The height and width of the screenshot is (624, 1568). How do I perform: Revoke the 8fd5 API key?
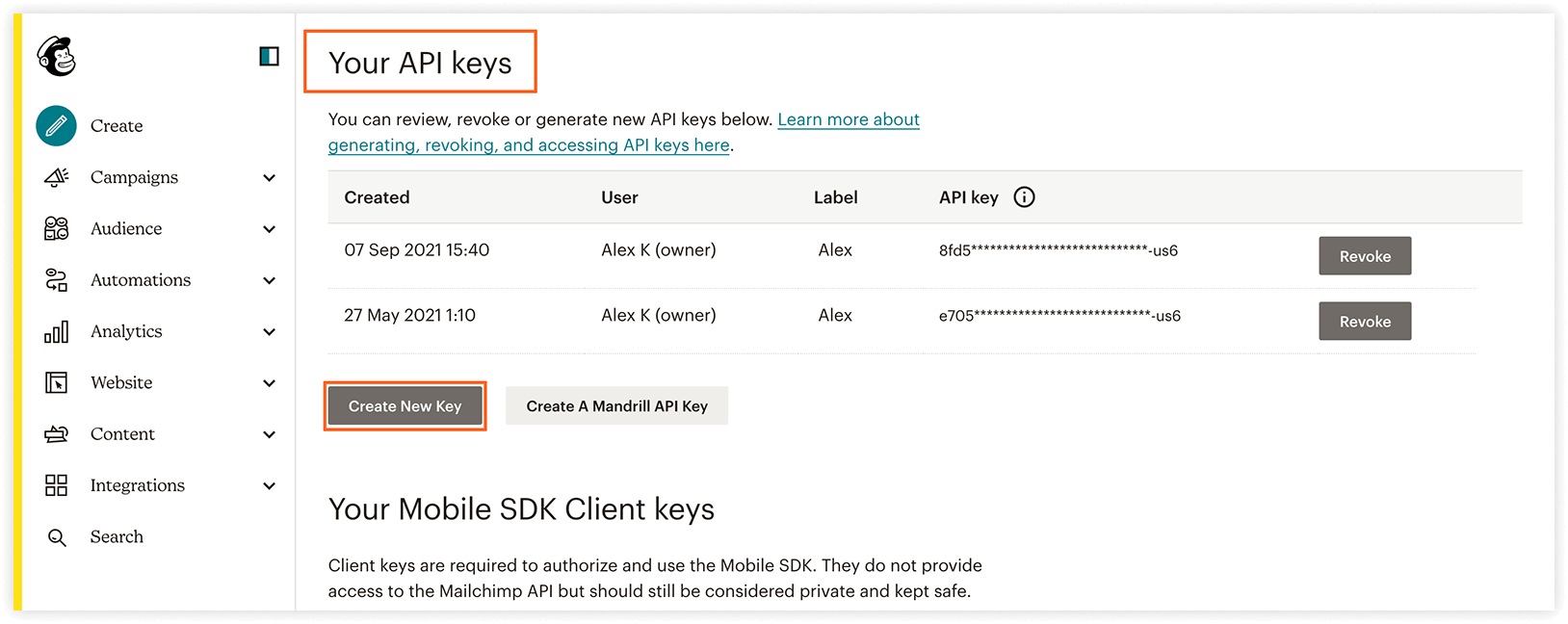pyautogui.click(x=1365, y=256)
